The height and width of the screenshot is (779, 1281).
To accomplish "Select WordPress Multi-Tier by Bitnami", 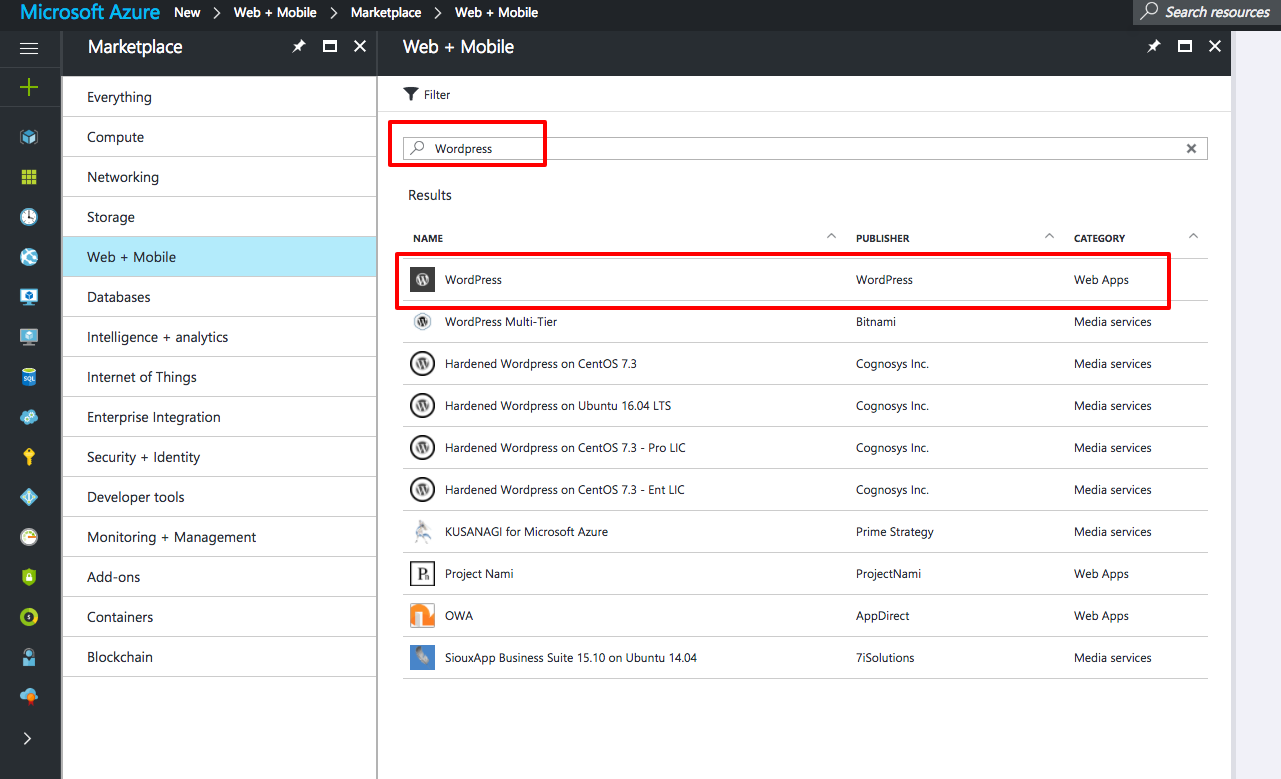I will click(x=500, y=322).
